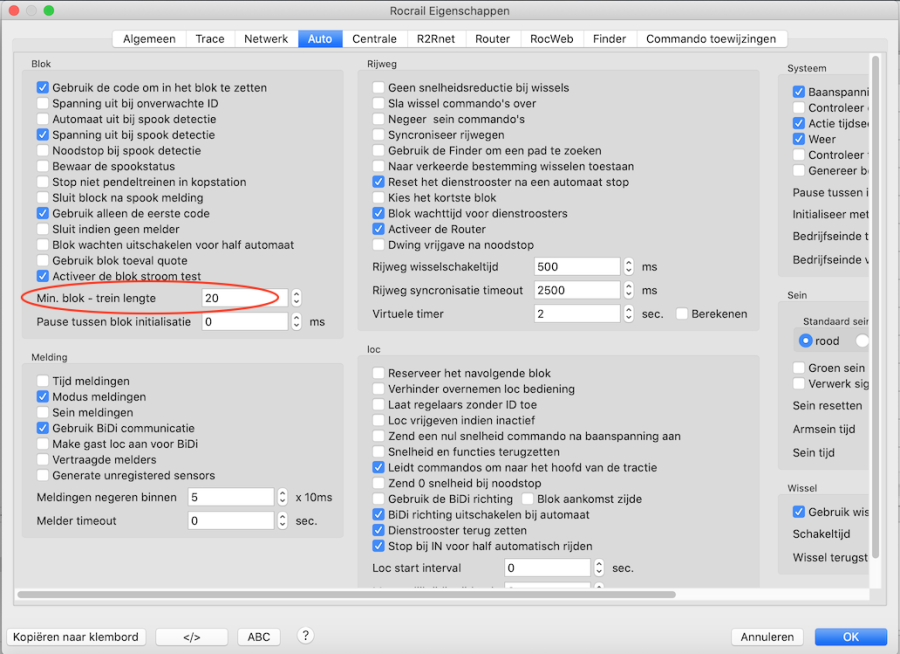Viewport: 900px width, 654px height.
Task: Check 'Berekenen' next to Virtuele timer
Action: click(682, 314)
